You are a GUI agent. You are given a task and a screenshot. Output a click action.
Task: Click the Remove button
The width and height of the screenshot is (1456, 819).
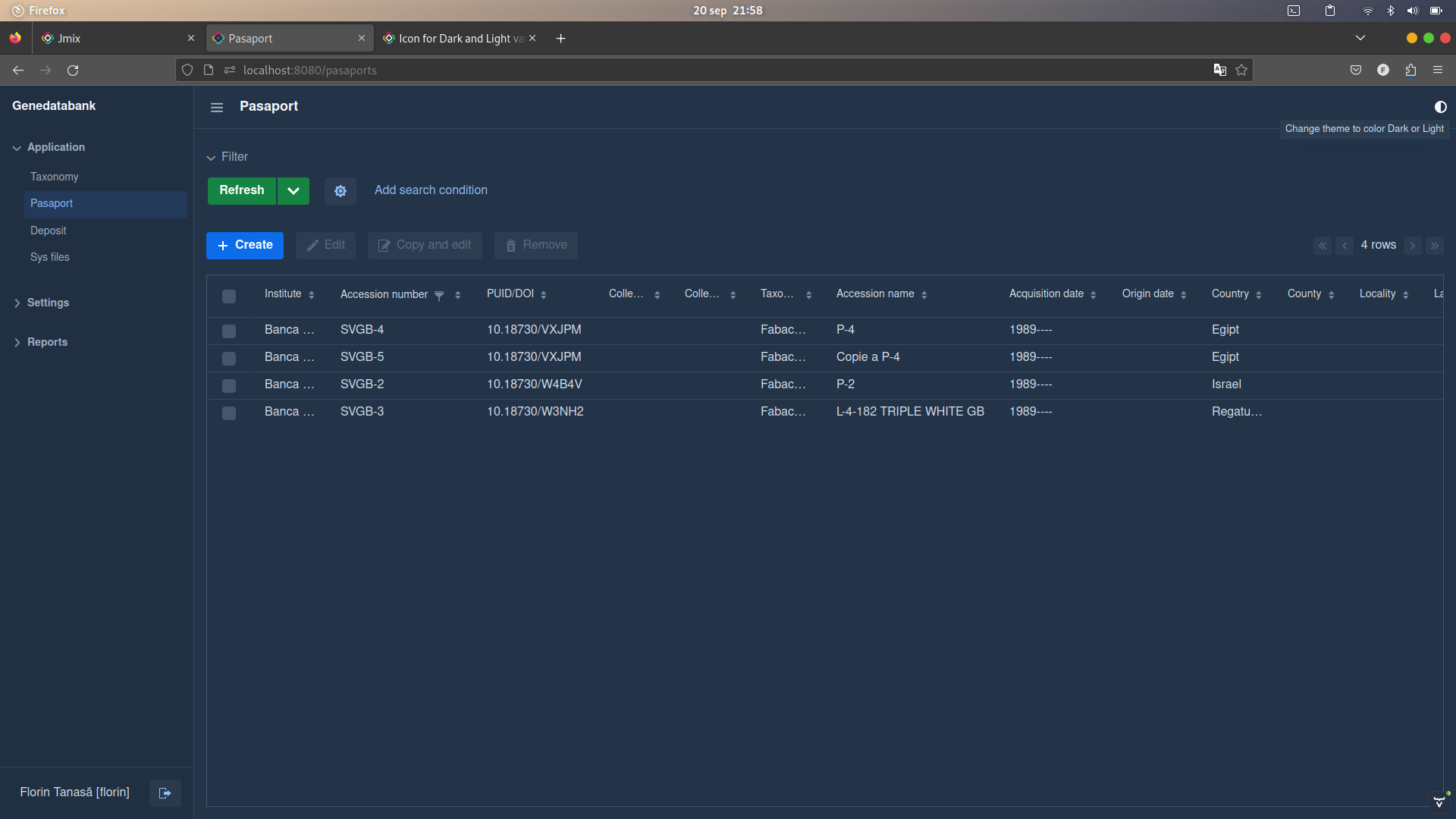[536, 246]
